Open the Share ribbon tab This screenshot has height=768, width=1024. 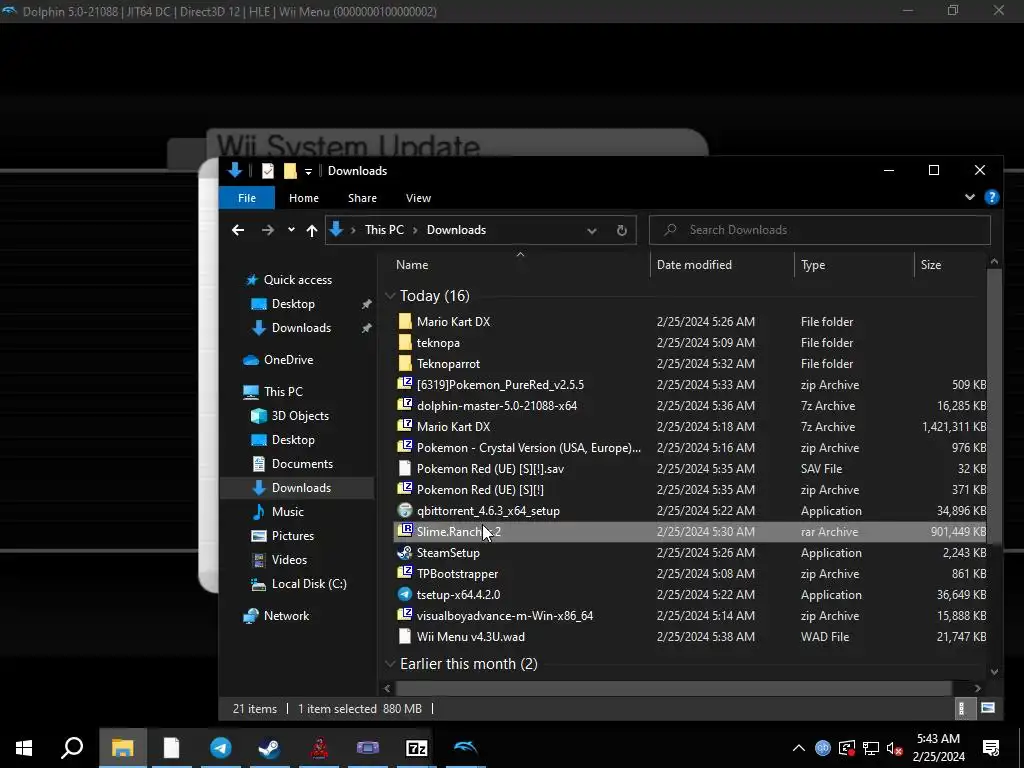[362, 198]
